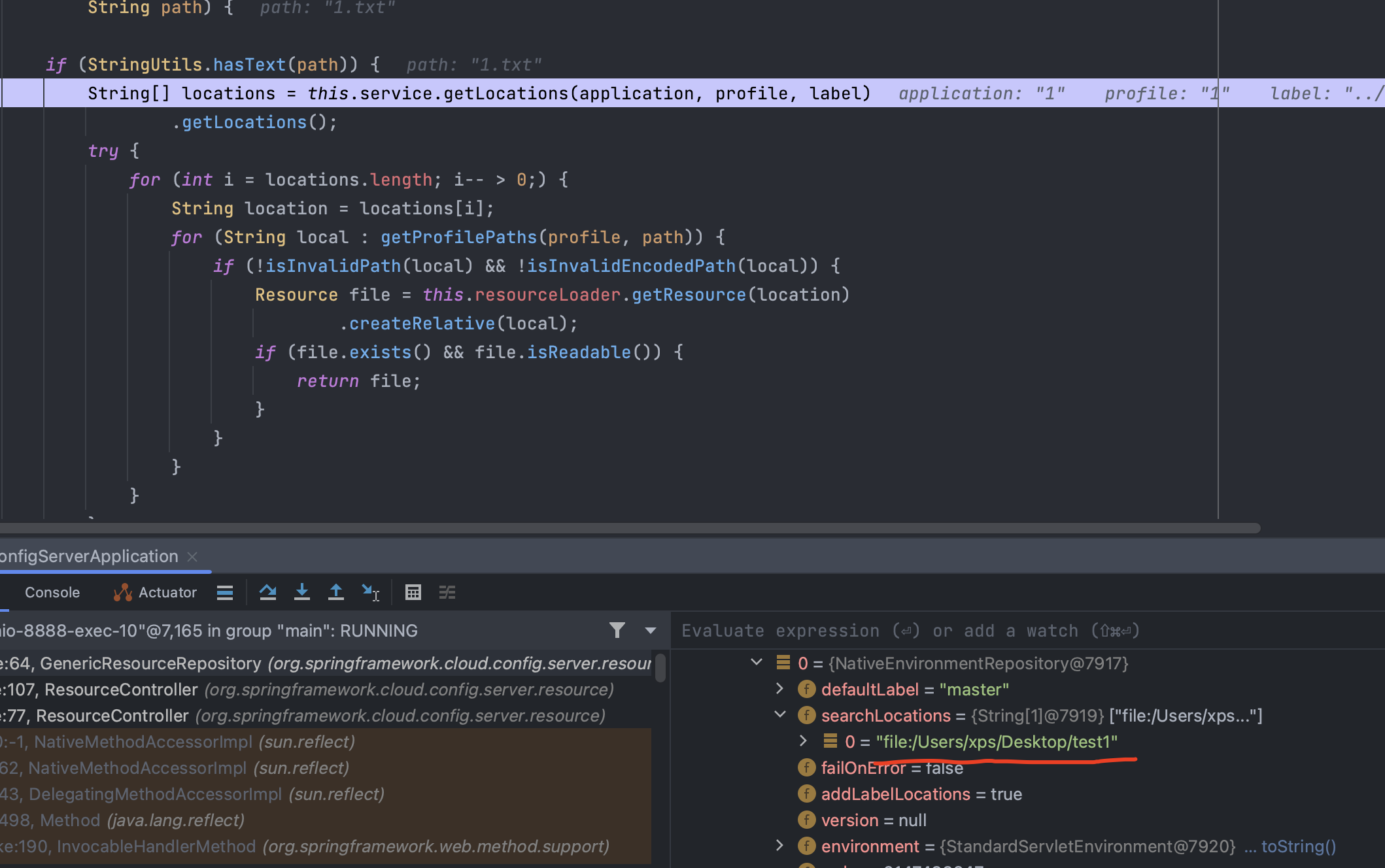Collapse the NativeEnvironmentRepository node
The width and height of the screenshot is (1385, 868).
coord(757,663)
